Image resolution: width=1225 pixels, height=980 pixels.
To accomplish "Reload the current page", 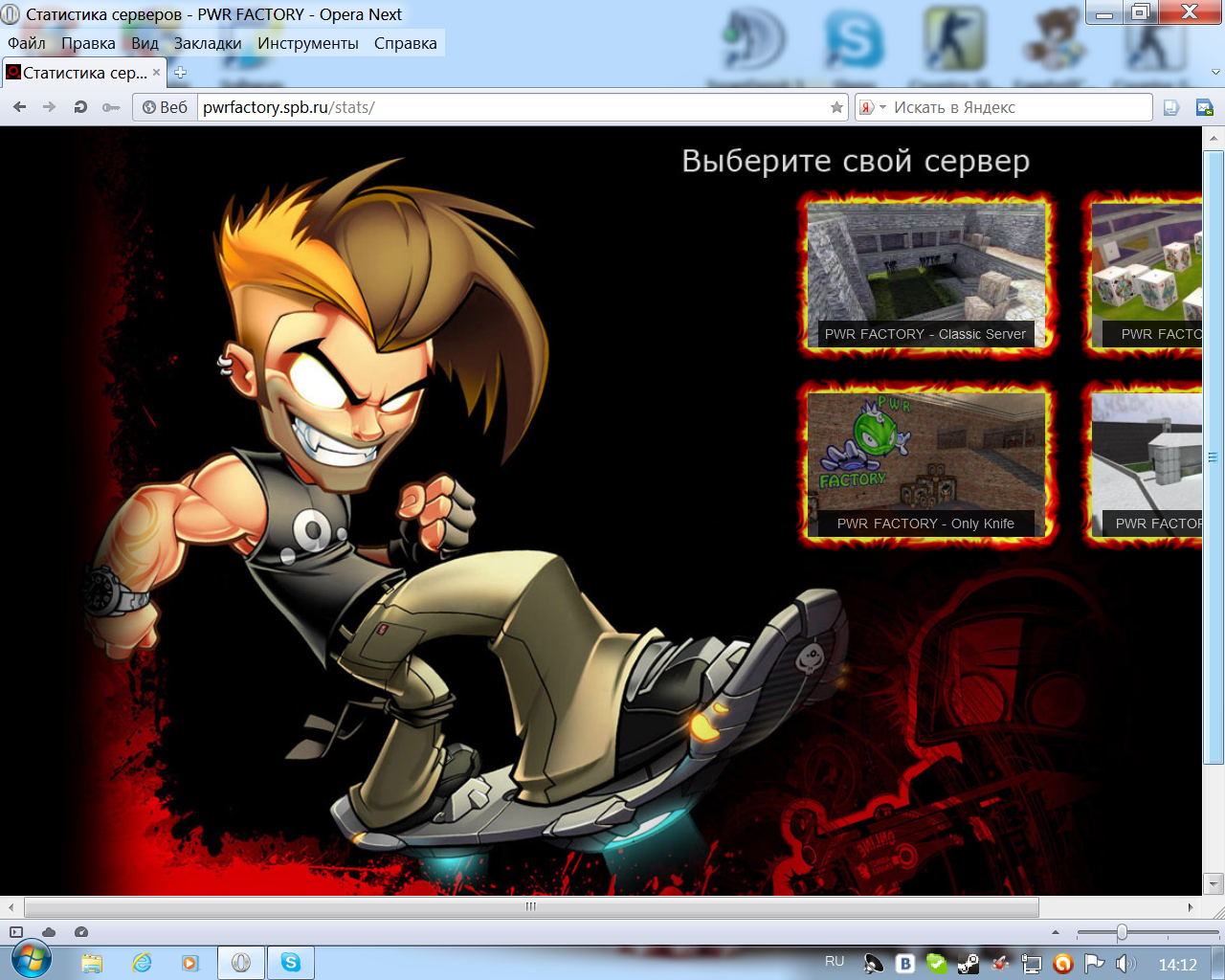I will pos(80,107).
